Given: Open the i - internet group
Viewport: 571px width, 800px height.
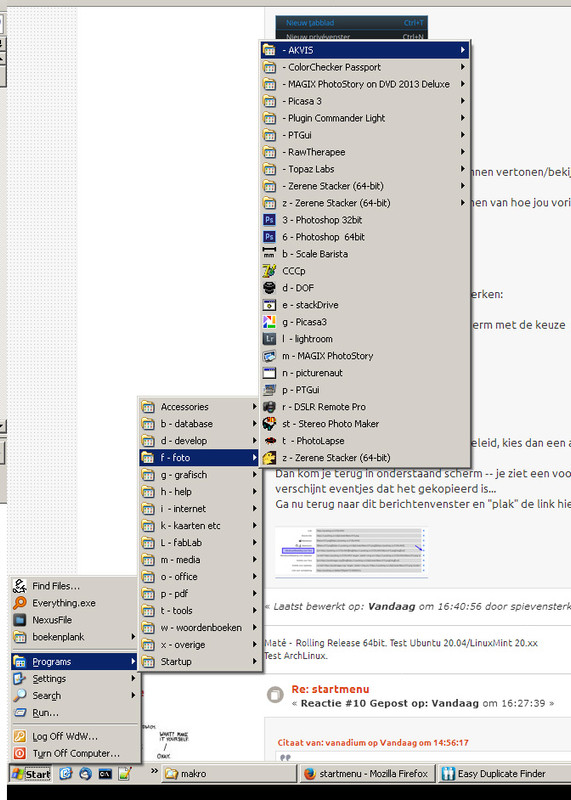Looking at the screenshot, I should tap(200, 509).
